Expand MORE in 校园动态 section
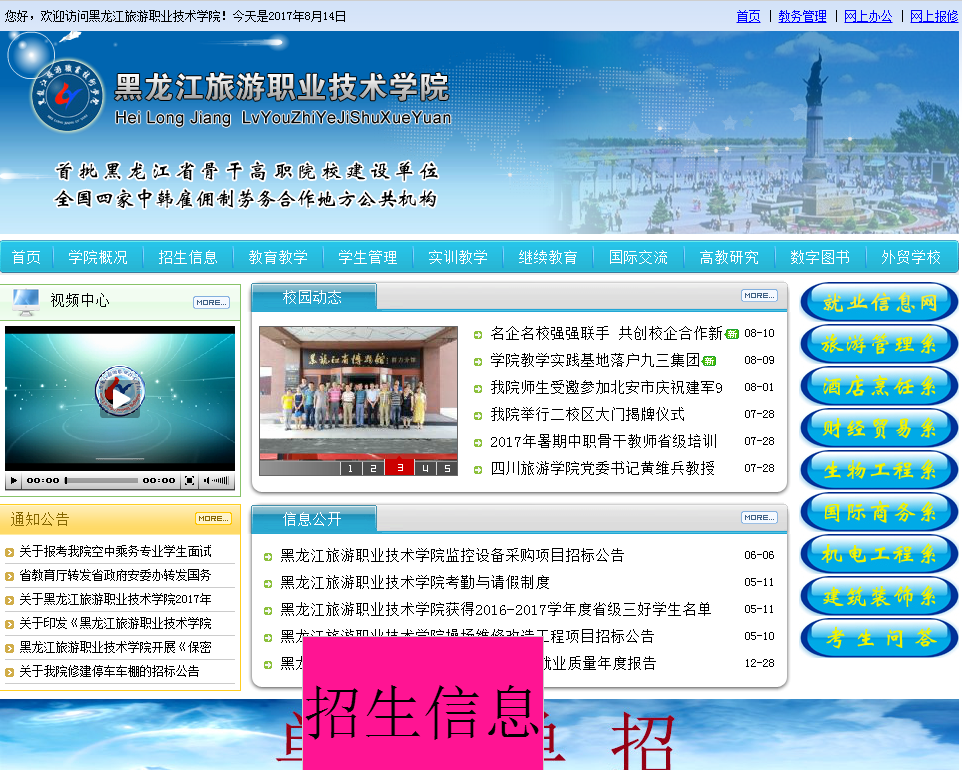This screenshot has height=770, width=962. click(x=759, y=295)
